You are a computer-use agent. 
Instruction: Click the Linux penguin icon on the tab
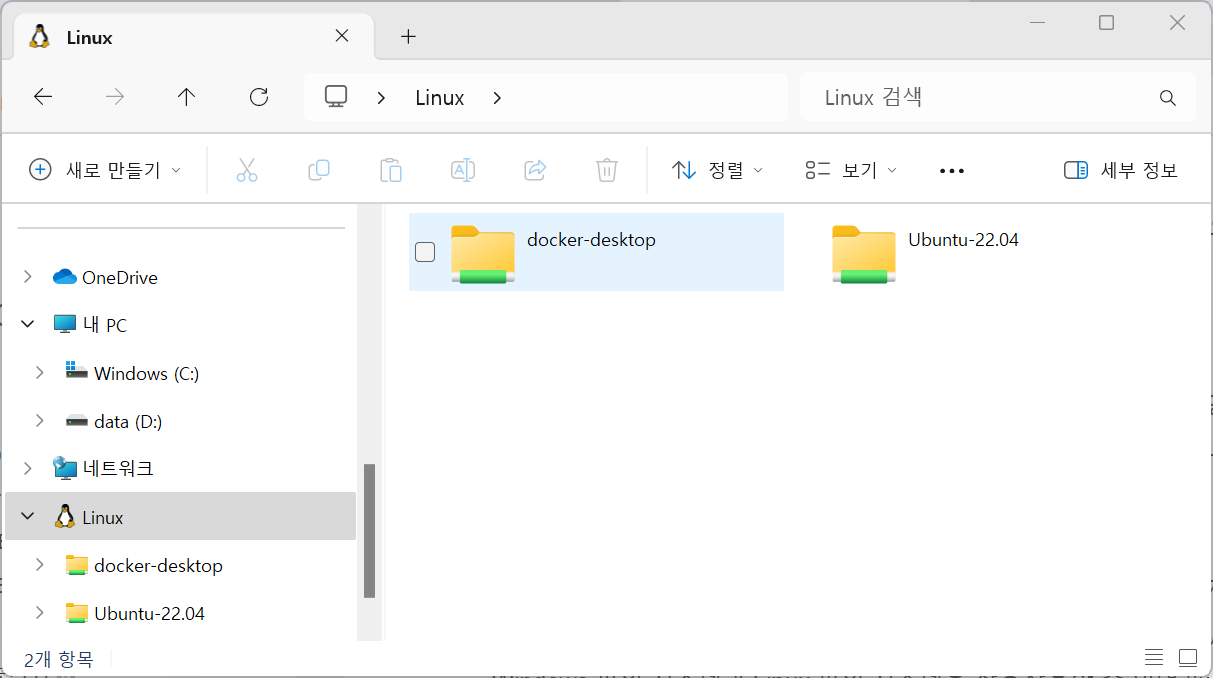40,37
